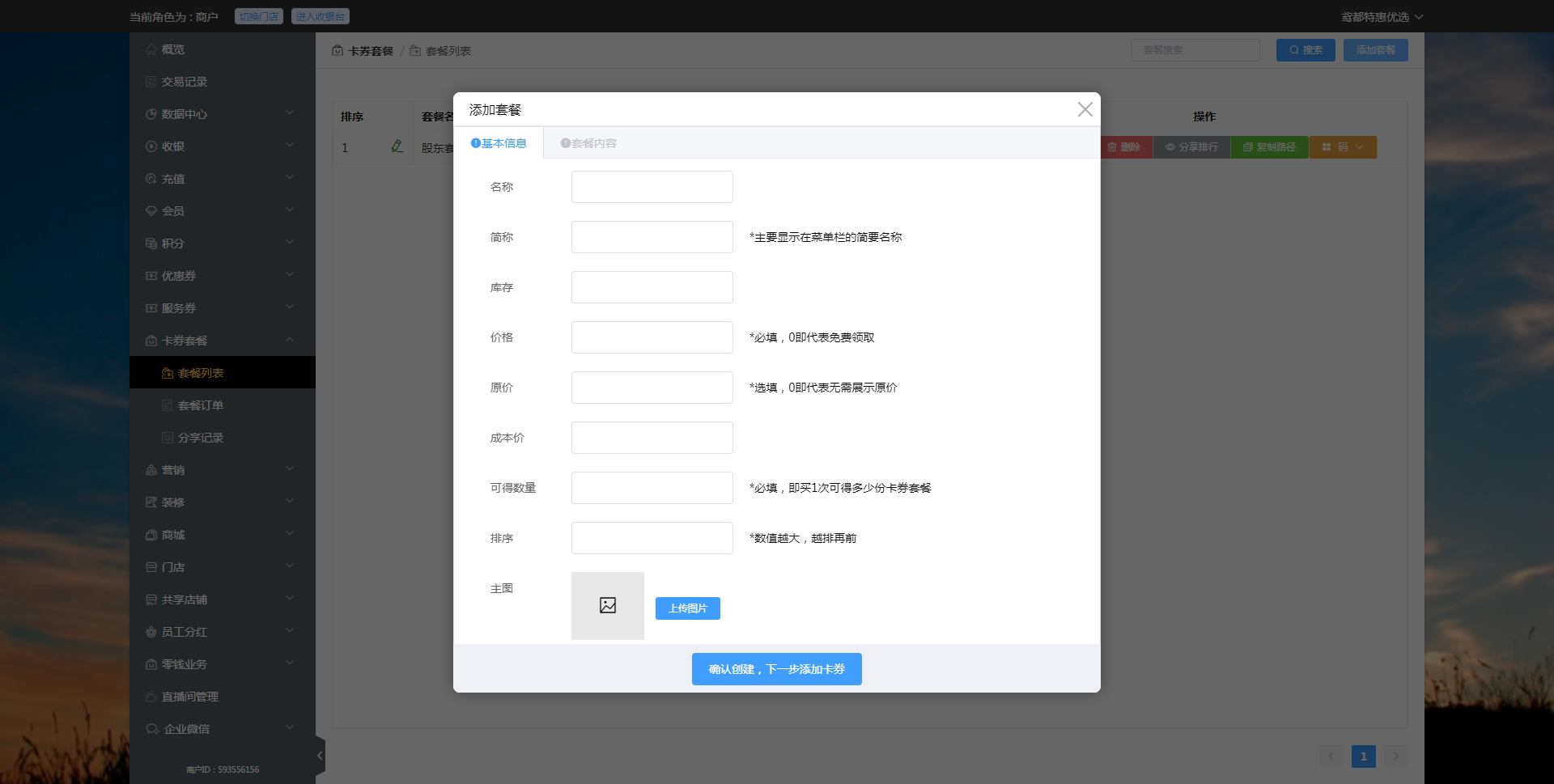The image size is (1554, 784).
Task: Click the 装修 edit icon
Action: point(151,502)
